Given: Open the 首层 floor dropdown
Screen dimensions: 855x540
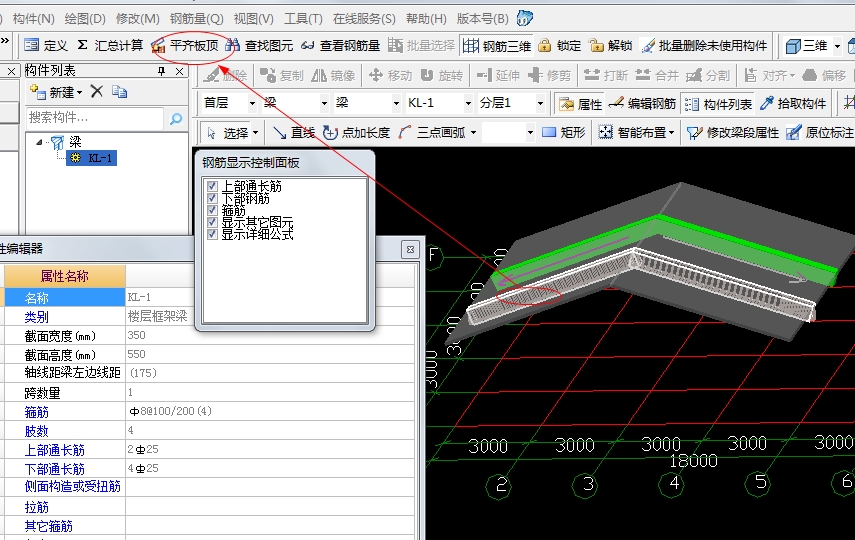Looking at the screenshot, I should [252, 103].
